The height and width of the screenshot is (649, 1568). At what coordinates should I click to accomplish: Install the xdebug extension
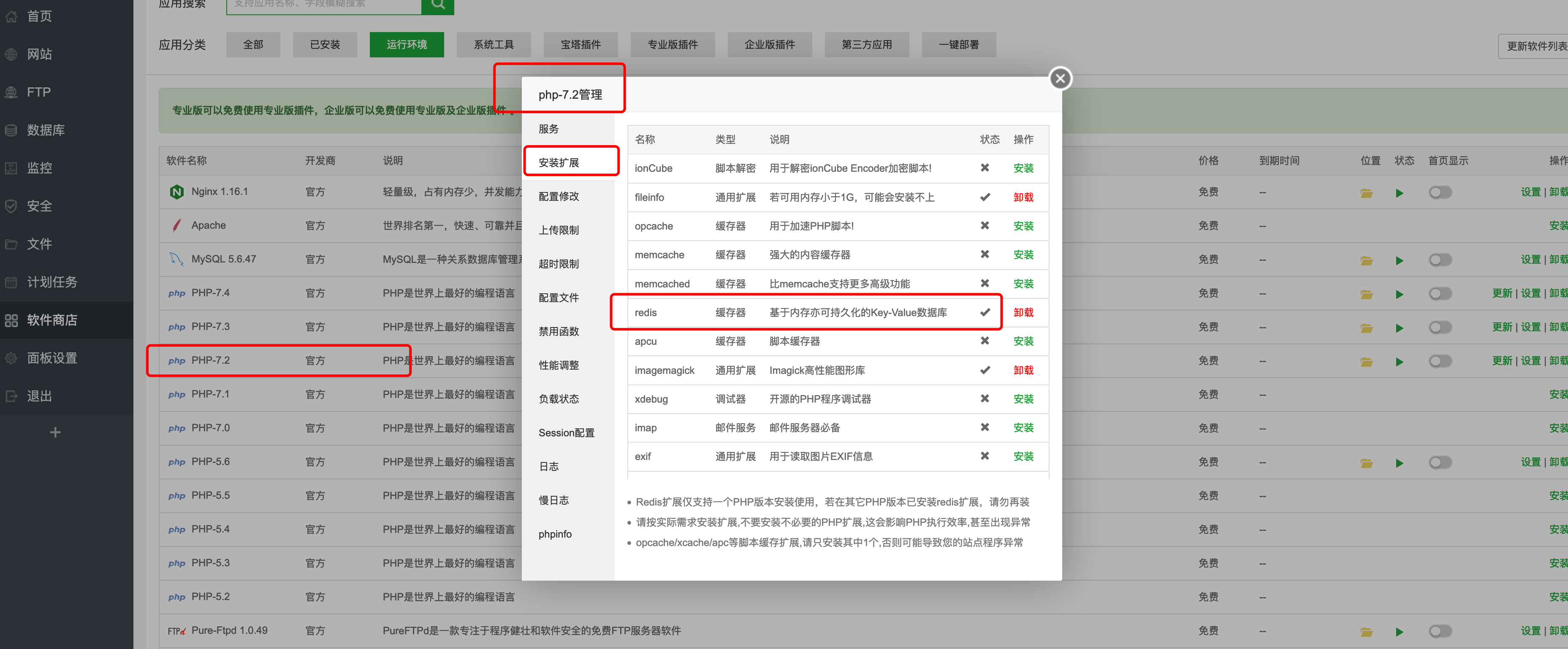(1023, 399)
